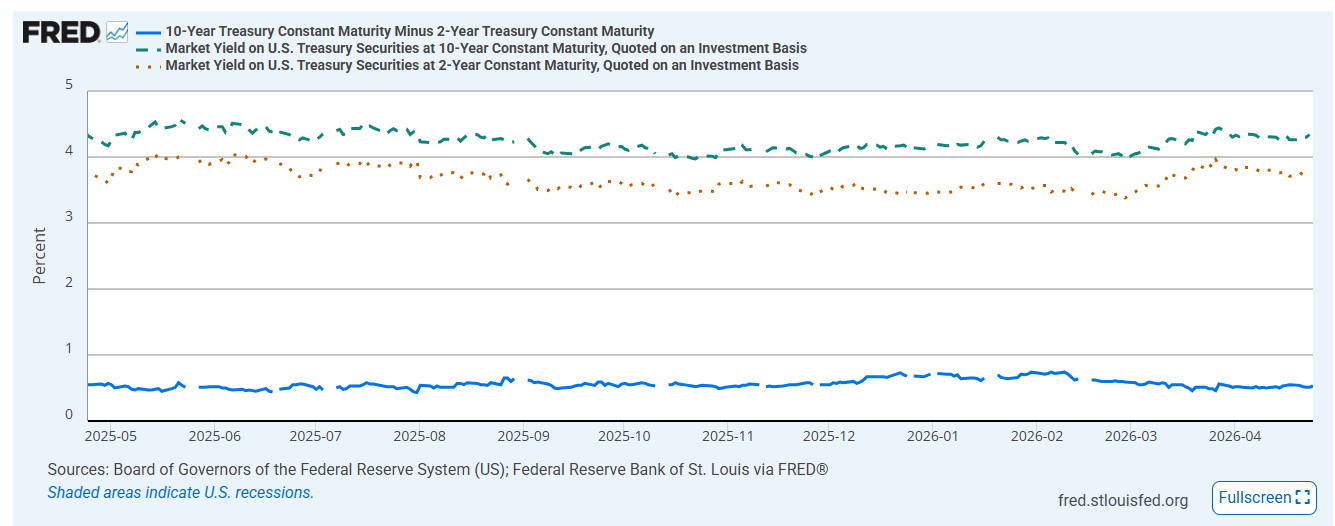The image size is (1335, 526).
Task: Click the FRED logo
Action: point(61,32)
